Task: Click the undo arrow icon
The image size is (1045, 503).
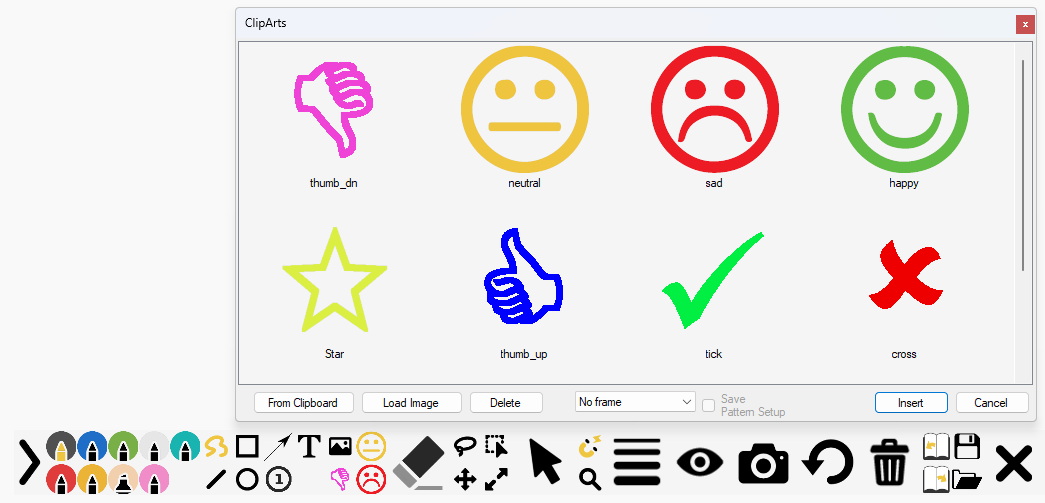Action: click(828, 462)
